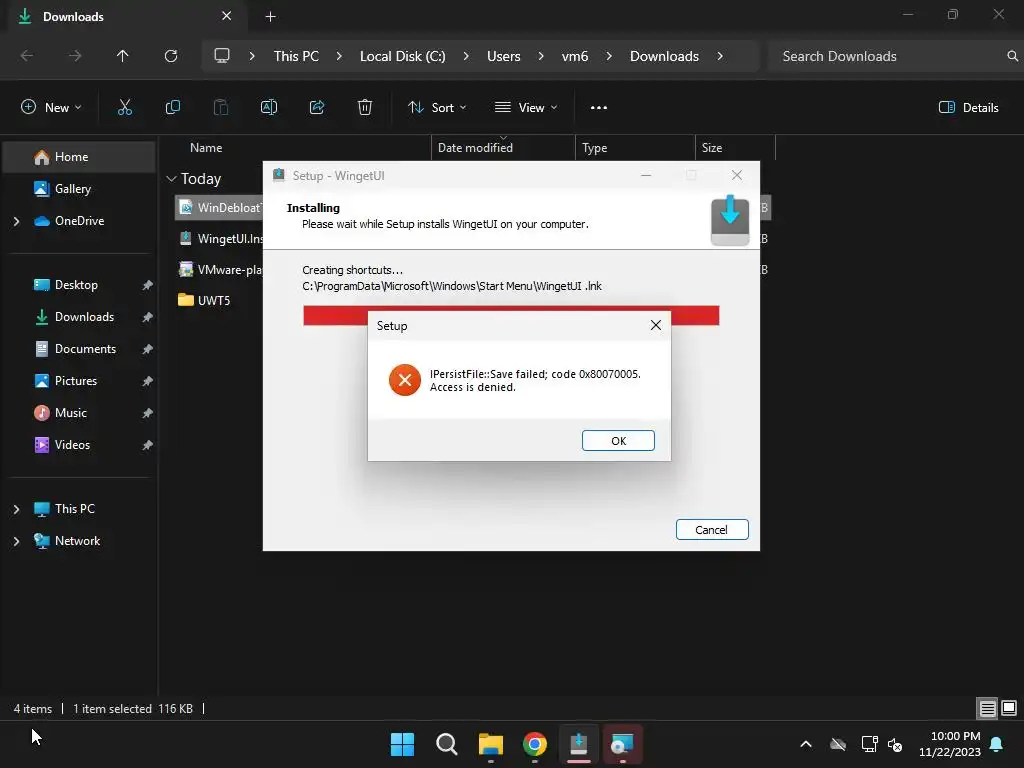Click OK in the Setup error dialog

618,440
